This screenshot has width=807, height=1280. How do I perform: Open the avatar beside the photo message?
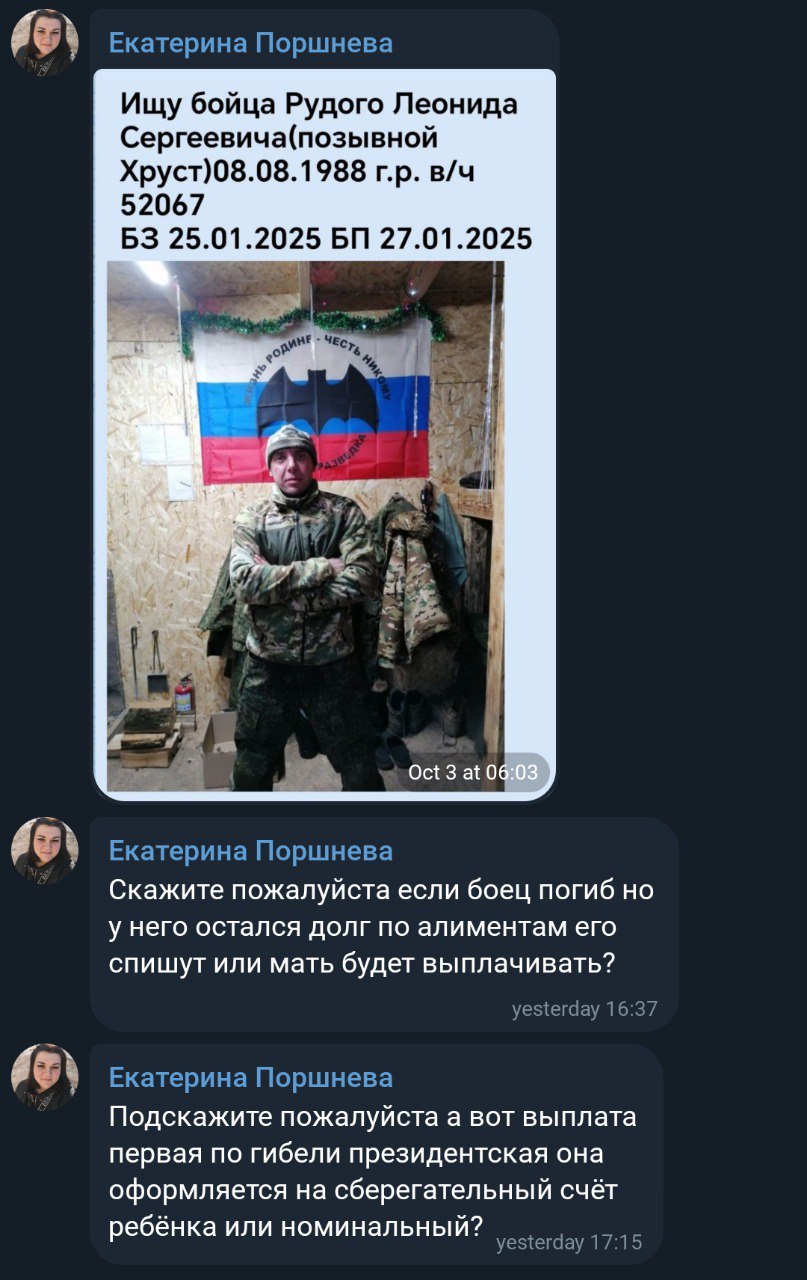coord(45,43)
